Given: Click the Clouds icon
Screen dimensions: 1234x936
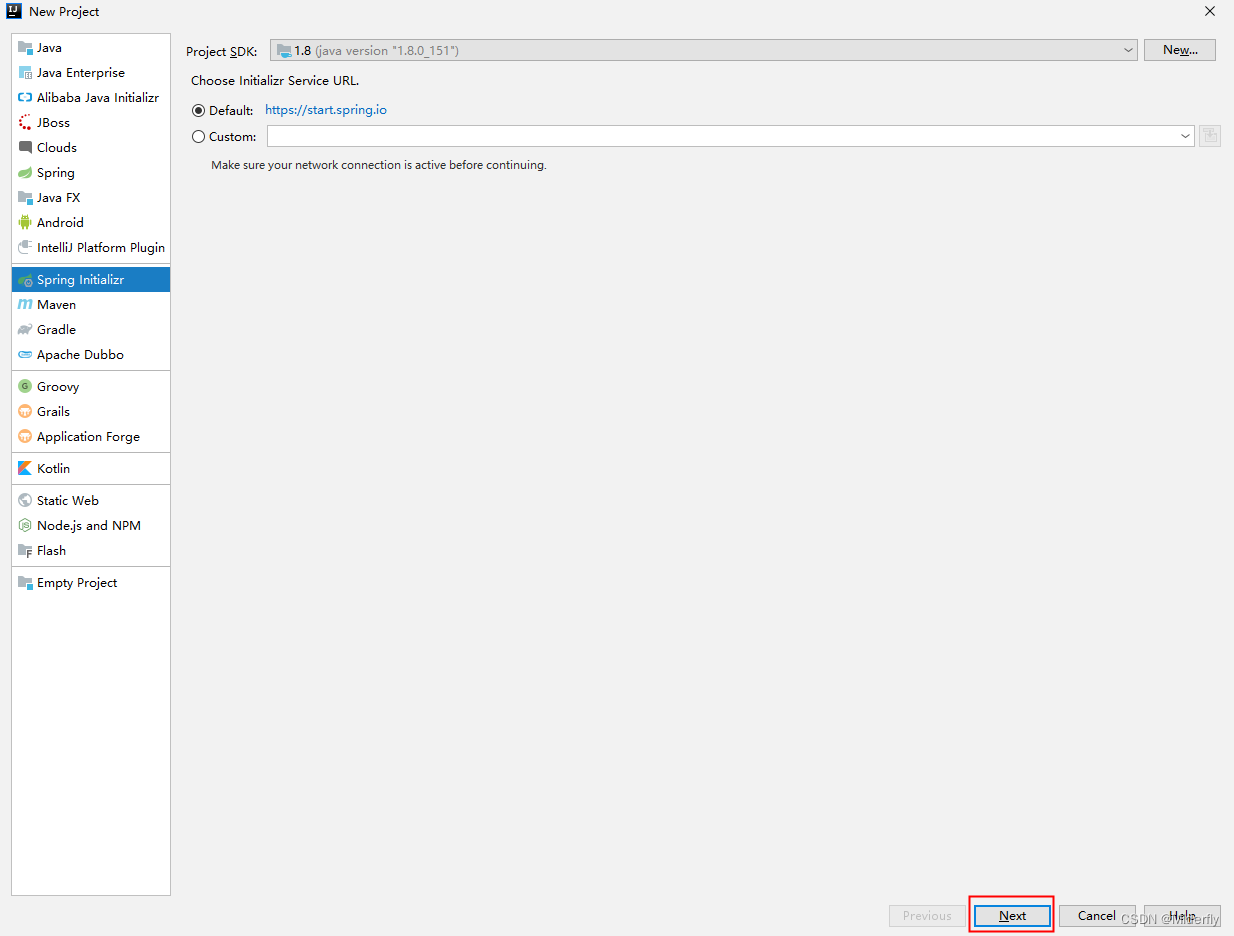Looking at the screenshot, I should coord(25,148).
